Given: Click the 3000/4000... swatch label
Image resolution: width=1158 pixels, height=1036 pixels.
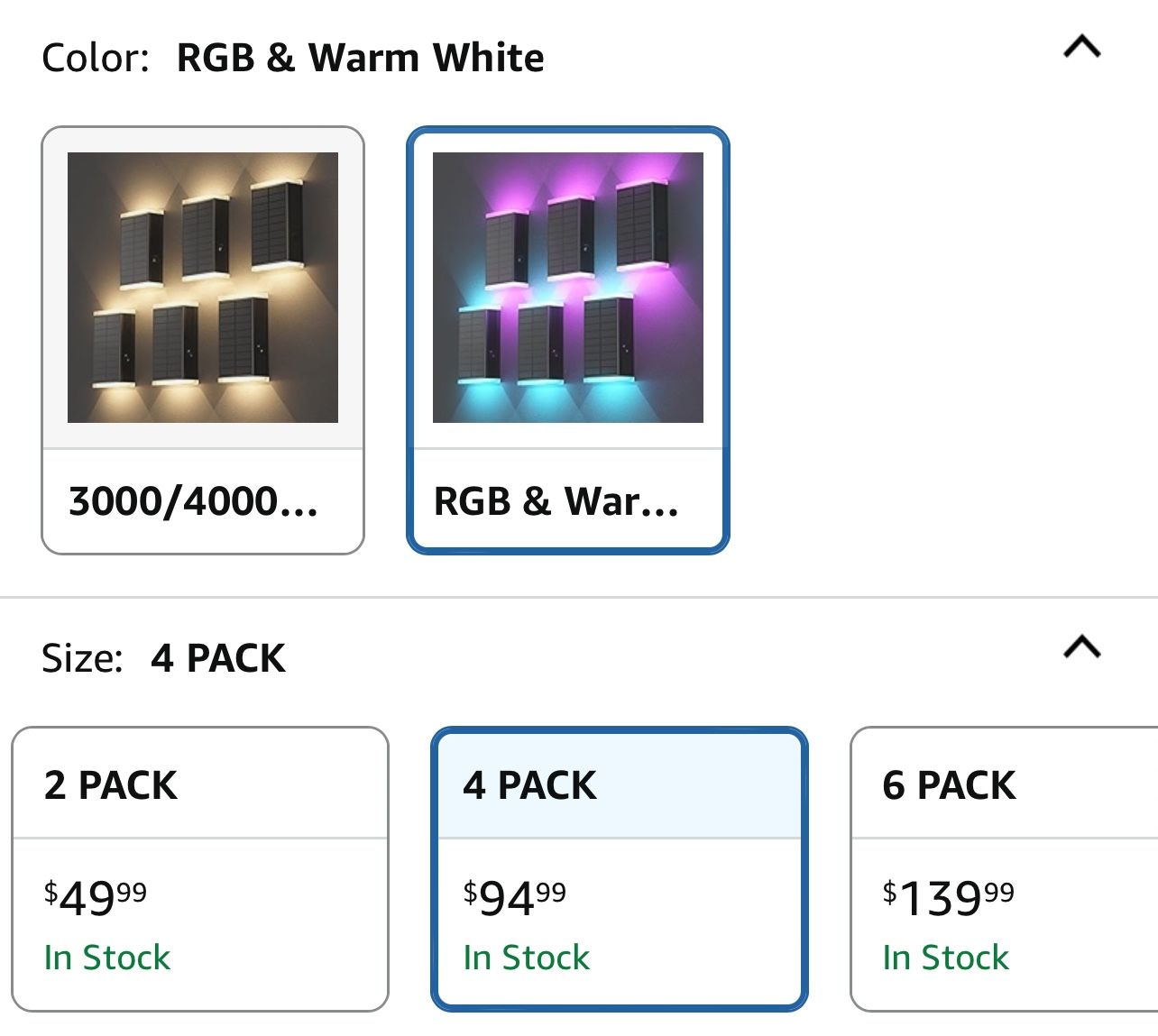Looking at the screenshot, I should [193, 501].
